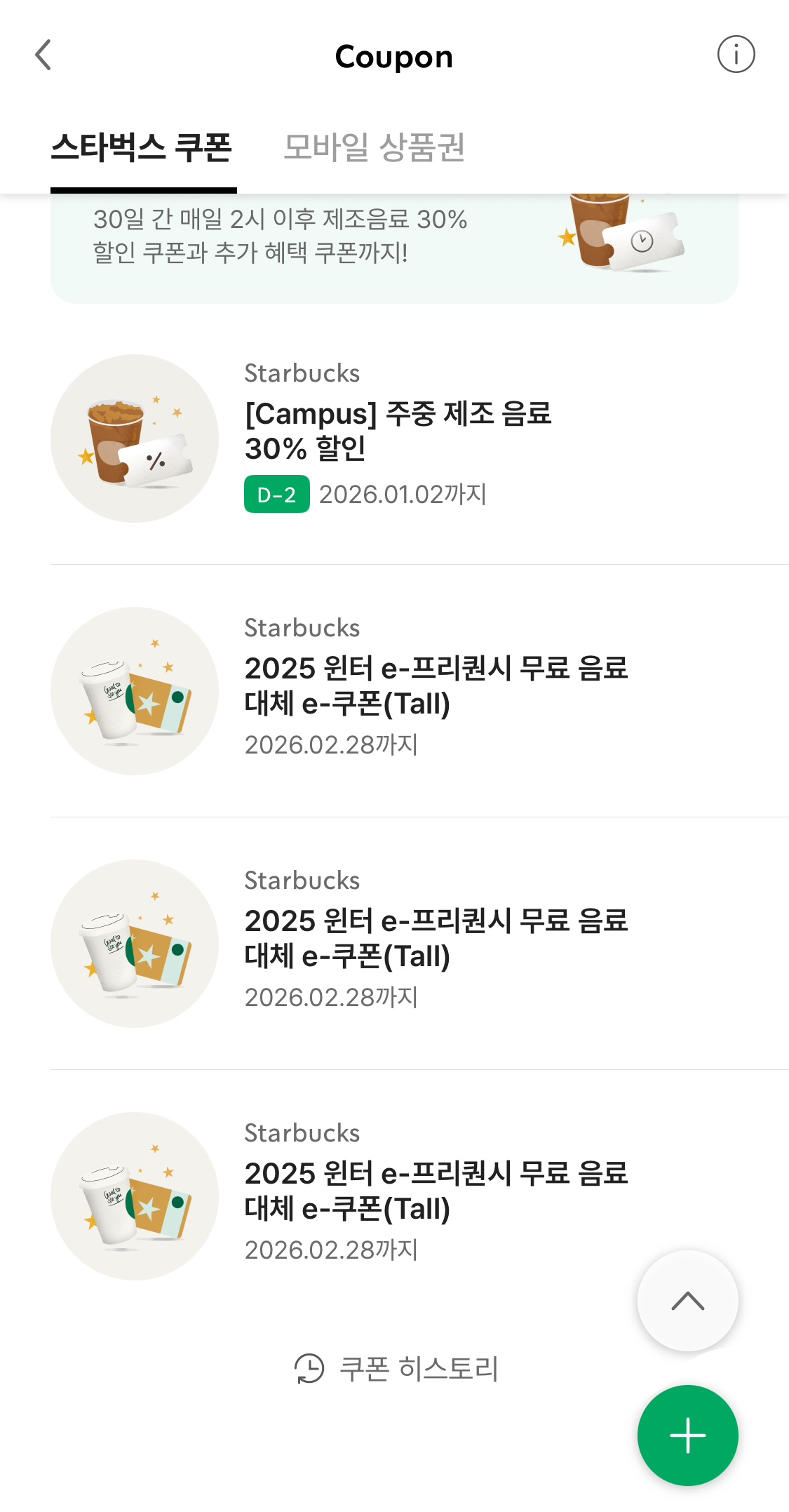
Task: Tap the coupon history clock icon
Action: [309, 1368]
